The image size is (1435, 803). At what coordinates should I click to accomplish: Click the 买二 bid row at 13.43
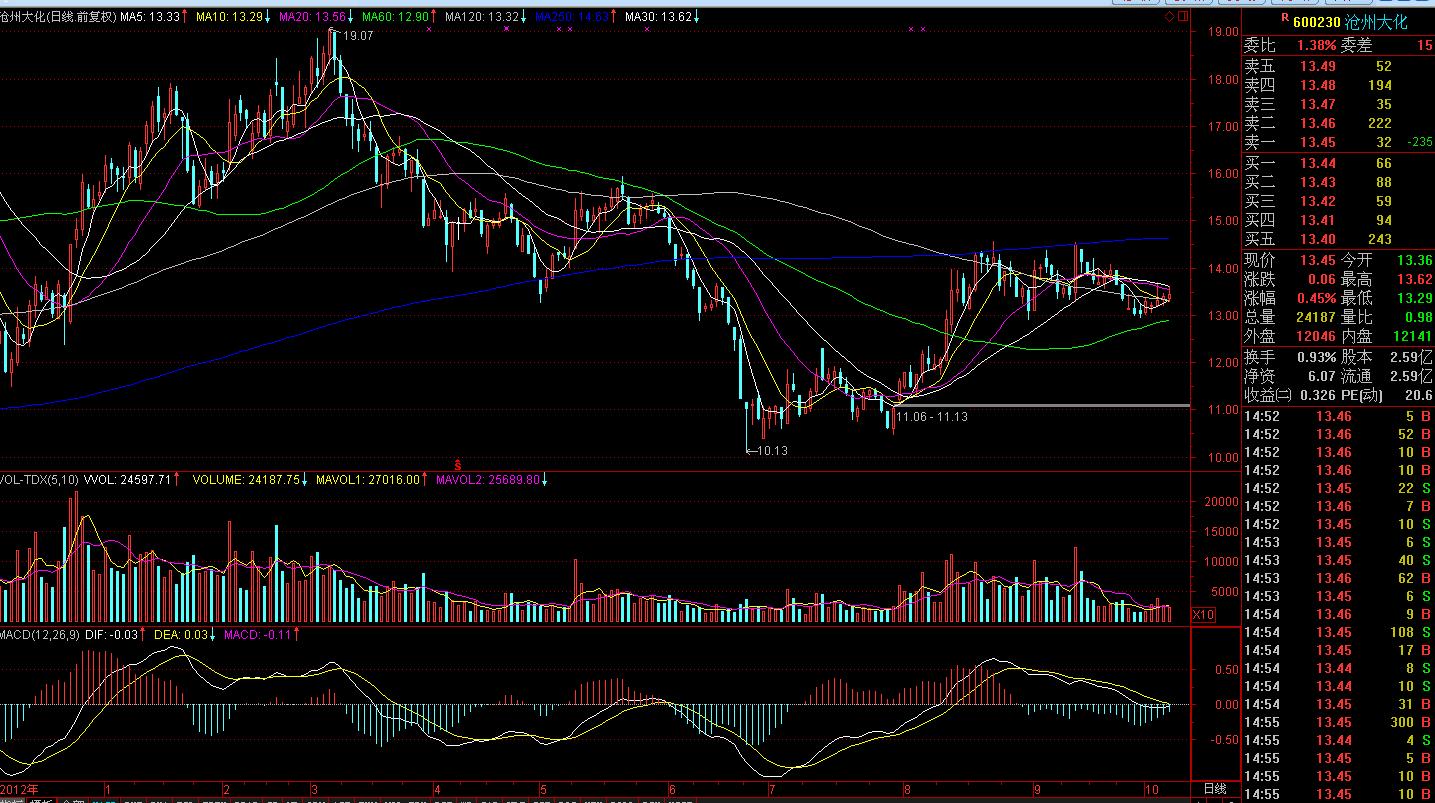pos(1338,182)
